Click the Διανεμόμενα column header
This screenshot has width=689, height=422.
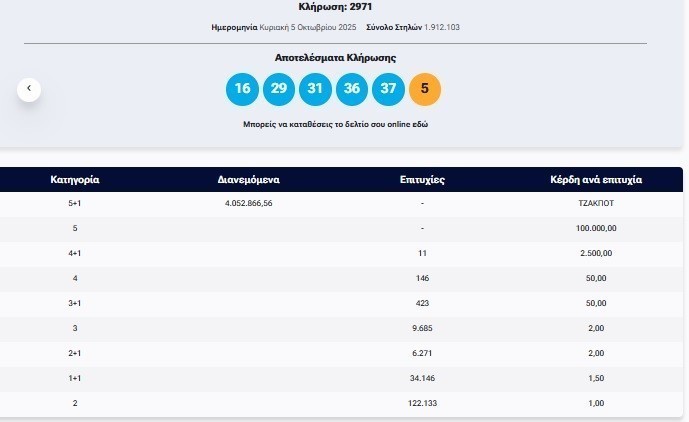(x=248, y=180)
